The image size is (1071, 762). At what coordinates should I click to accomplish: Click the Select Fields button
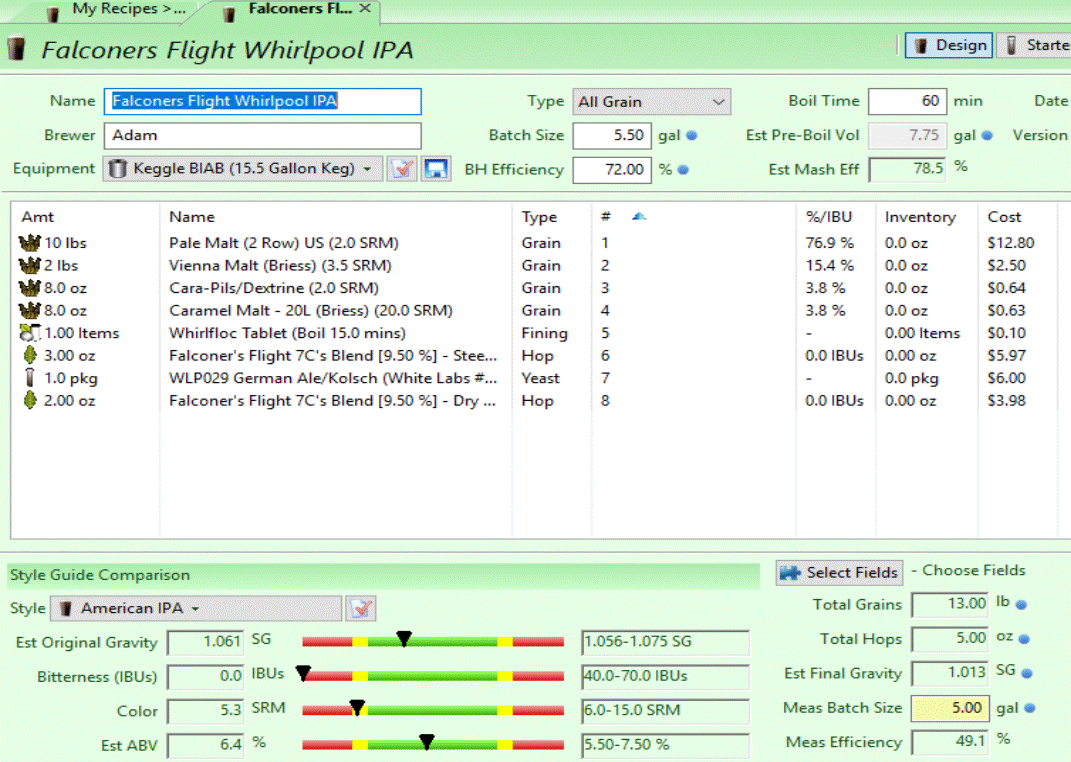tap(839, 572)
